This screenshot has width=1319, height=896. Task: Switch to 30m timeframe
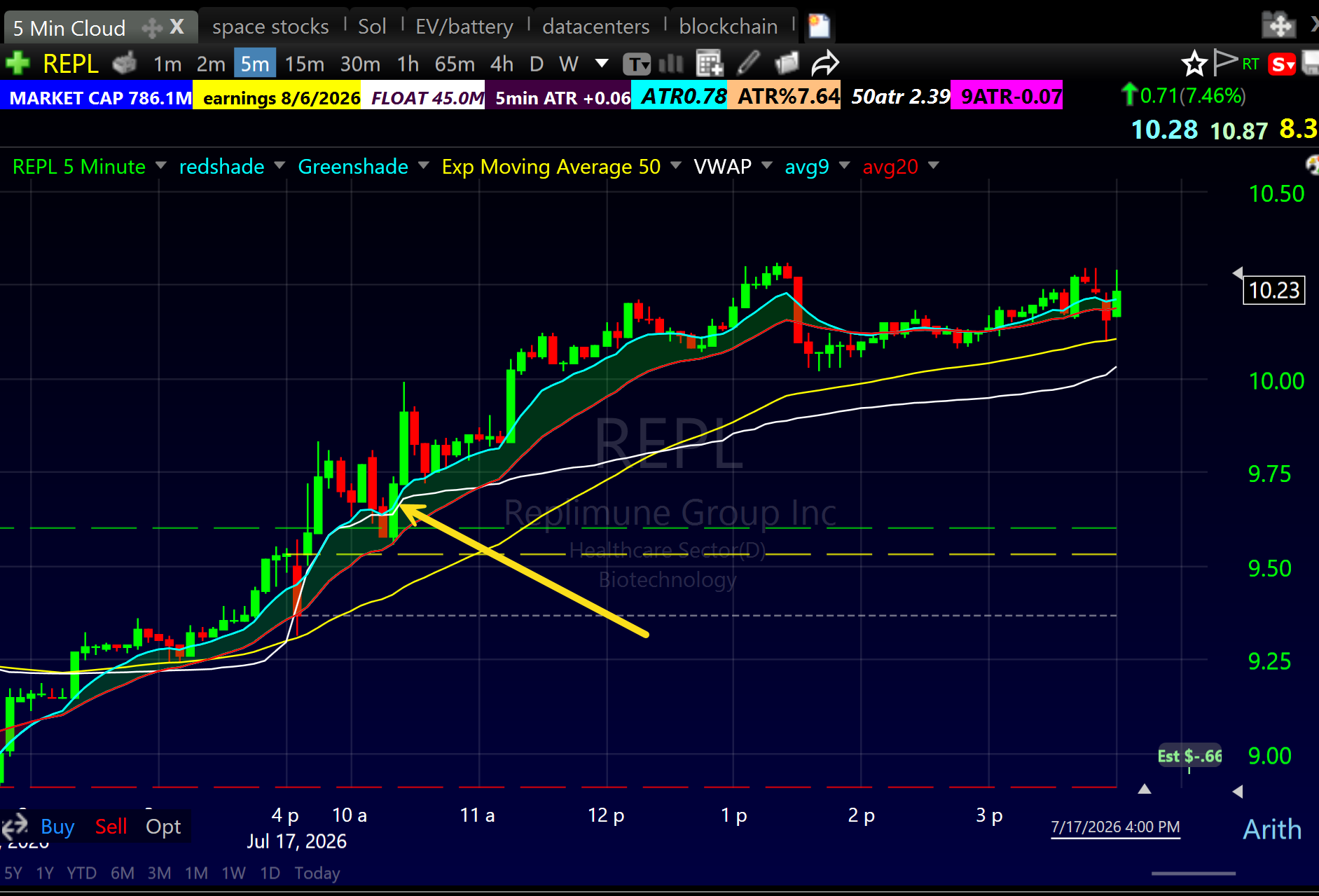click(360, 64)
